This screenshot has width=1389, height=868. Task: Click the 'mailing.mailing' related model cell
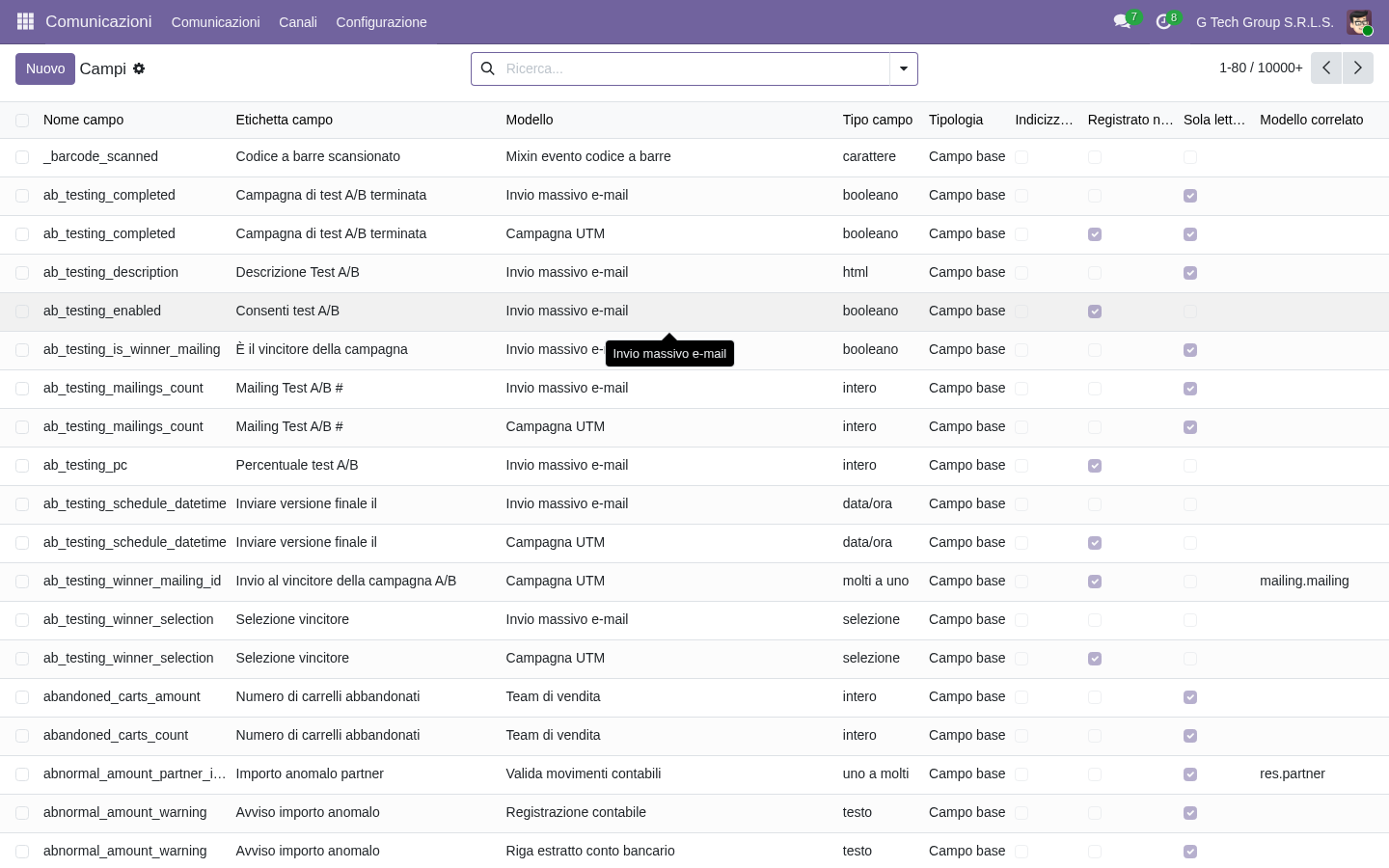tap(1304, 581)
